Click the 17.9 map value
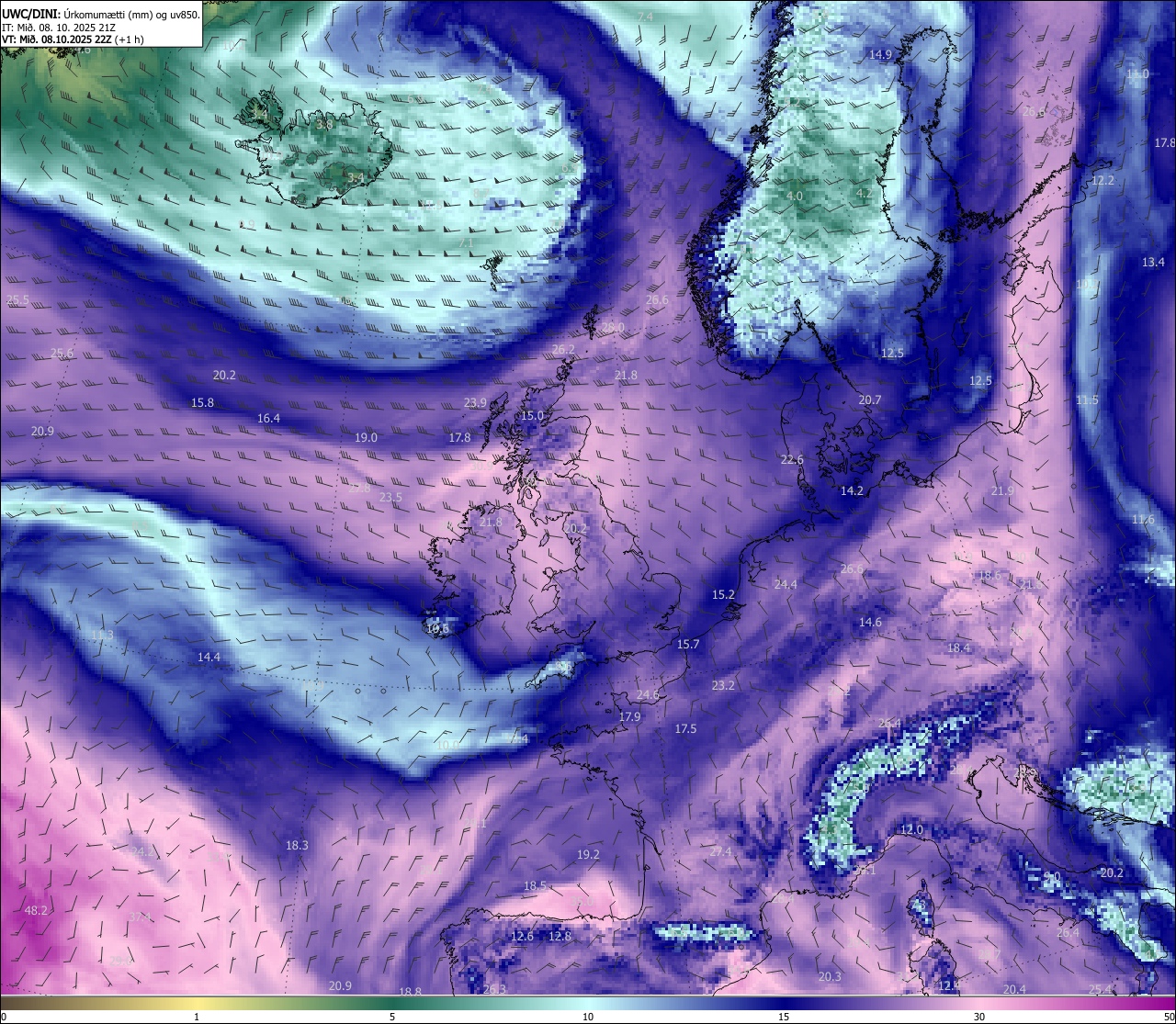This screenshot has height=1024, width=1176. point(629,717)
